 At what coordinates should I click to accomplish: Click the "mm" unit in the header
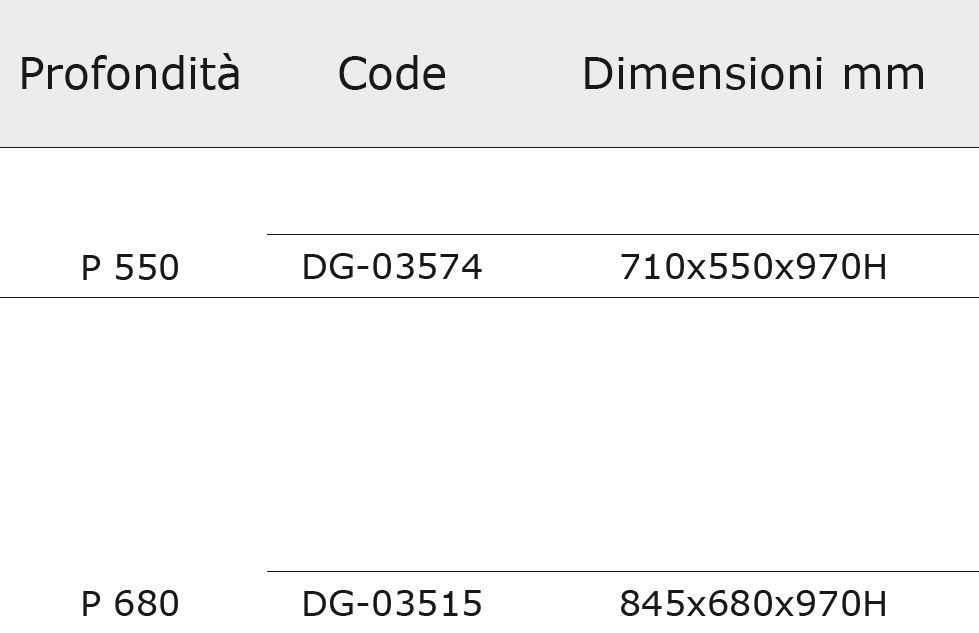coord(883,75)
